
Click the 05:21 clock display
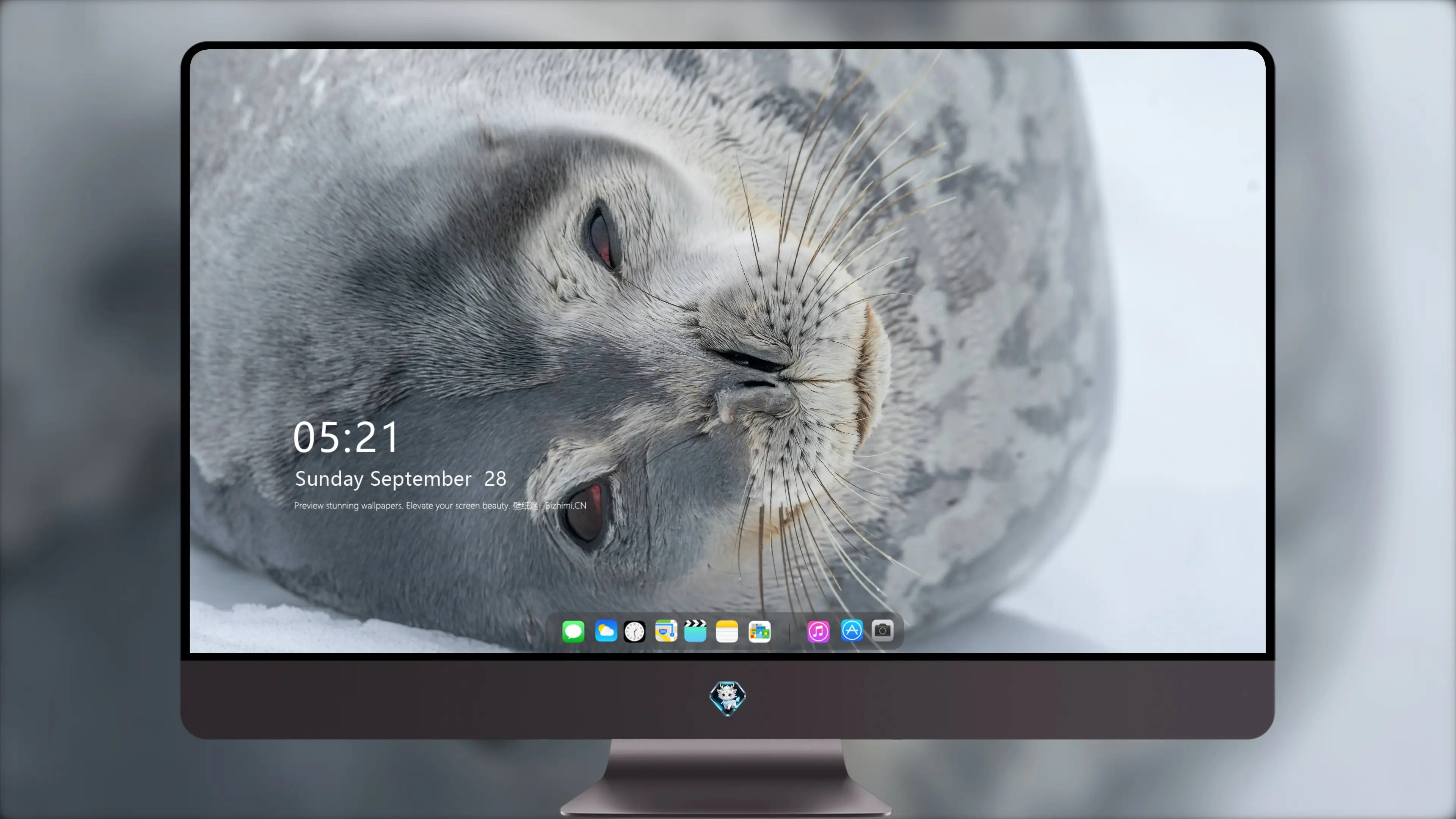point(345,437)
